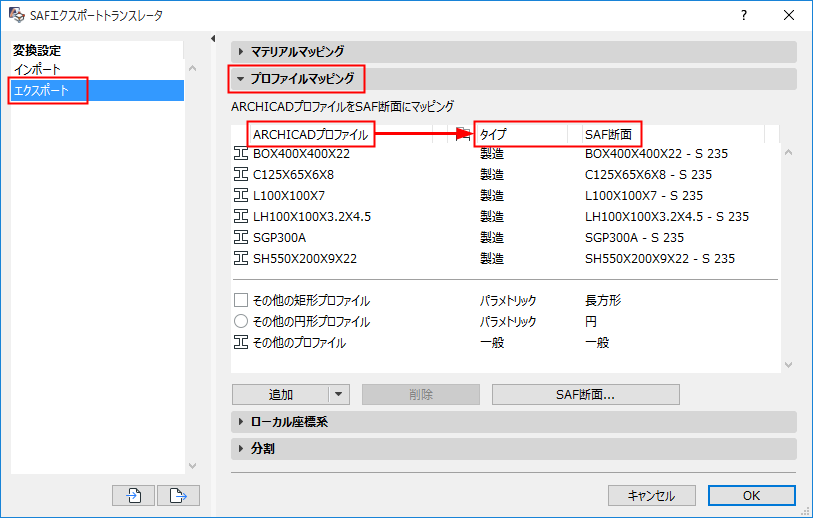Click the rectangle icon for その他の矩形プロファイル
813x518 pixels.
241,300
